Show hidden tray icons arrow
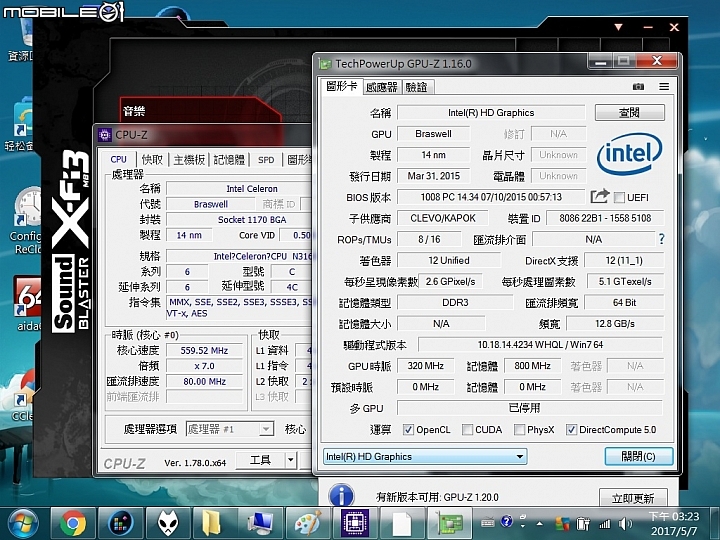720x540 pixels. [x=540, y=523]
